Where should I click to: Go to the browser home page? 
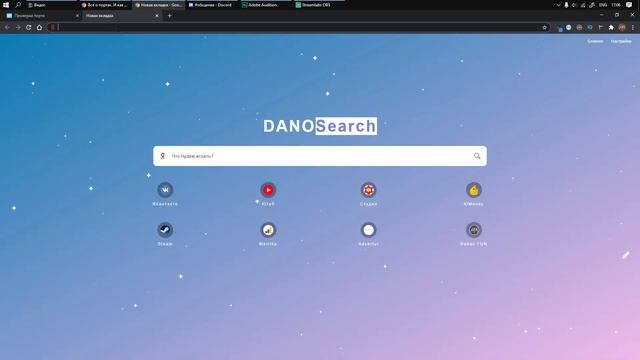coord(39,27)
